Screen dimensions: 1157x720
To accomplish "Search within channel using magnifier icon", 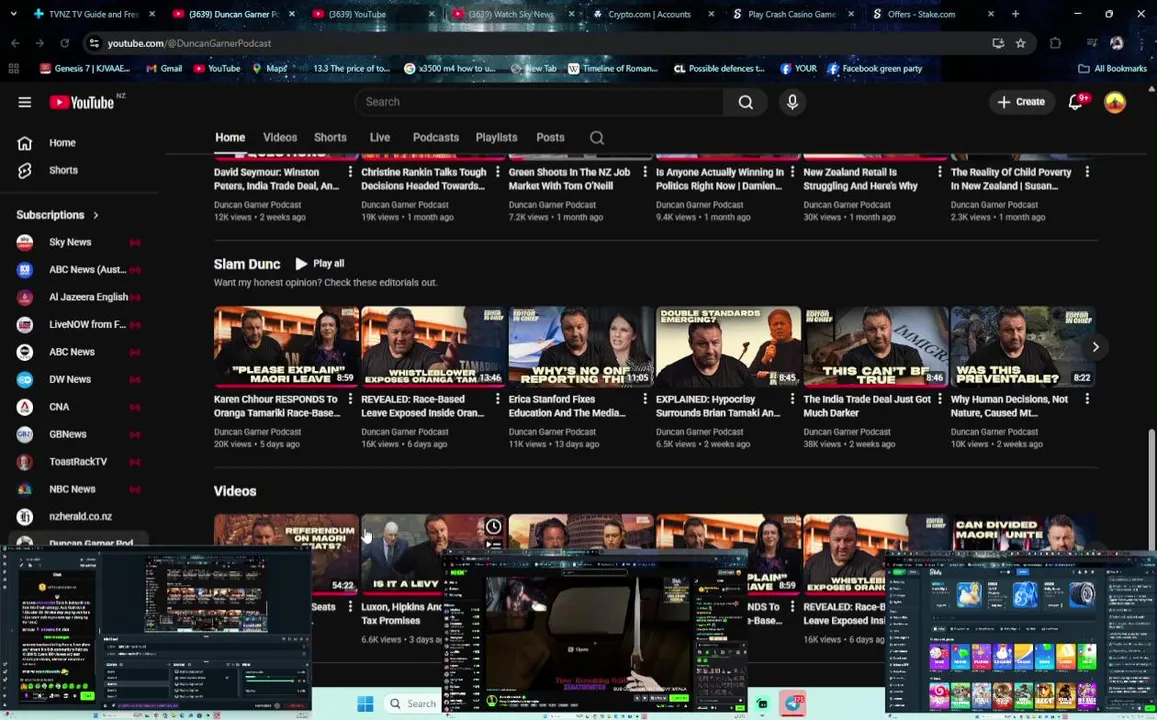I will [597, 138].
